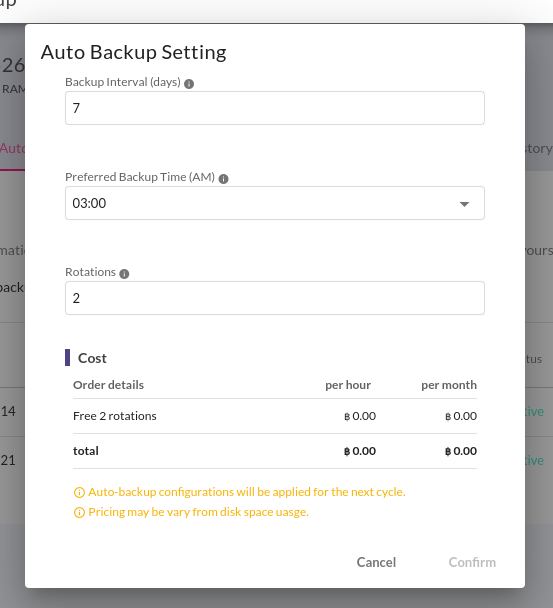Screen dimensions: 553x608
Task: Select the 03:00 backup time combo box
Action: 275,203
